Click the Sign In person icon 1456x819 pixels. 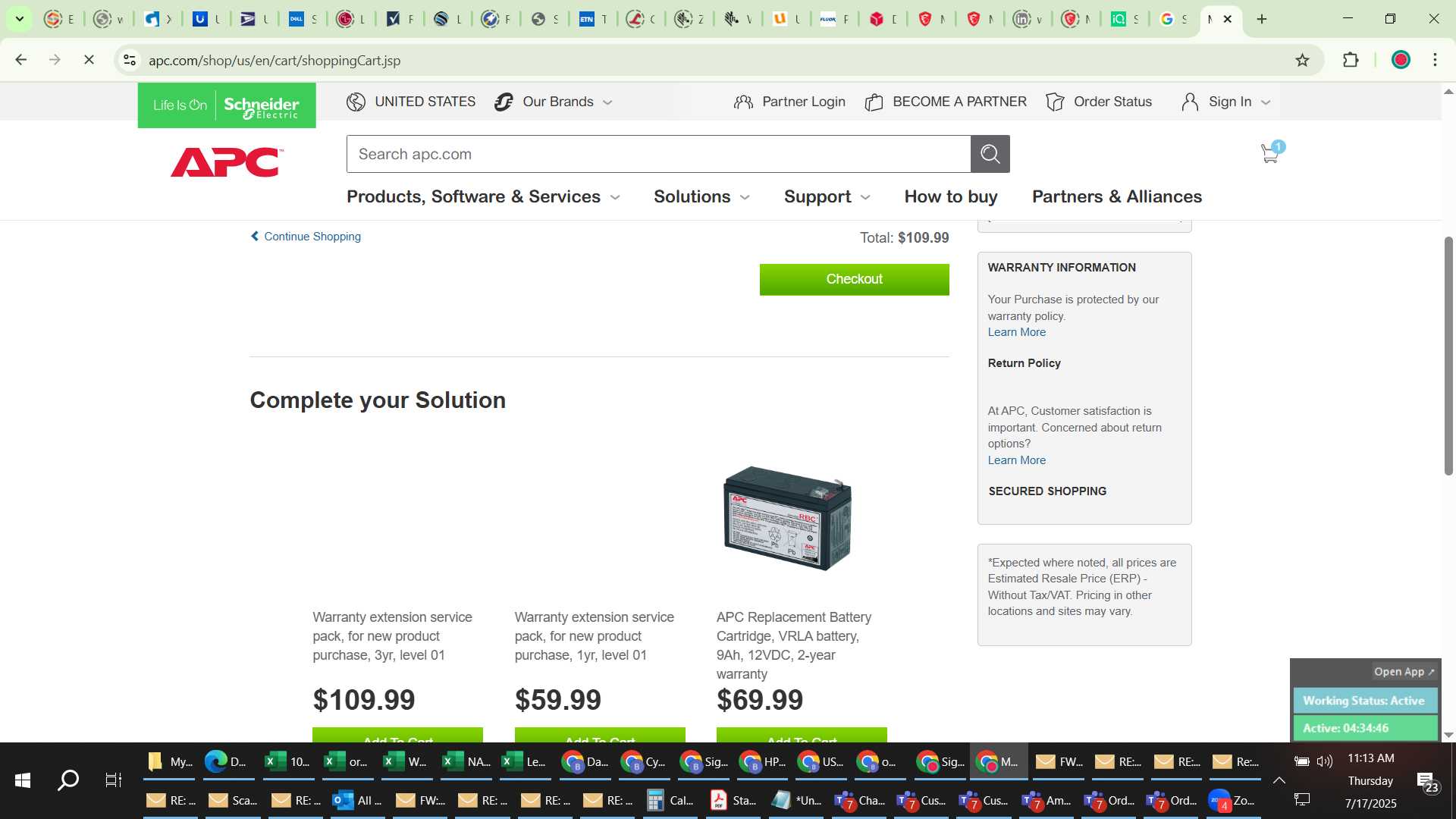coord(1190,102)
